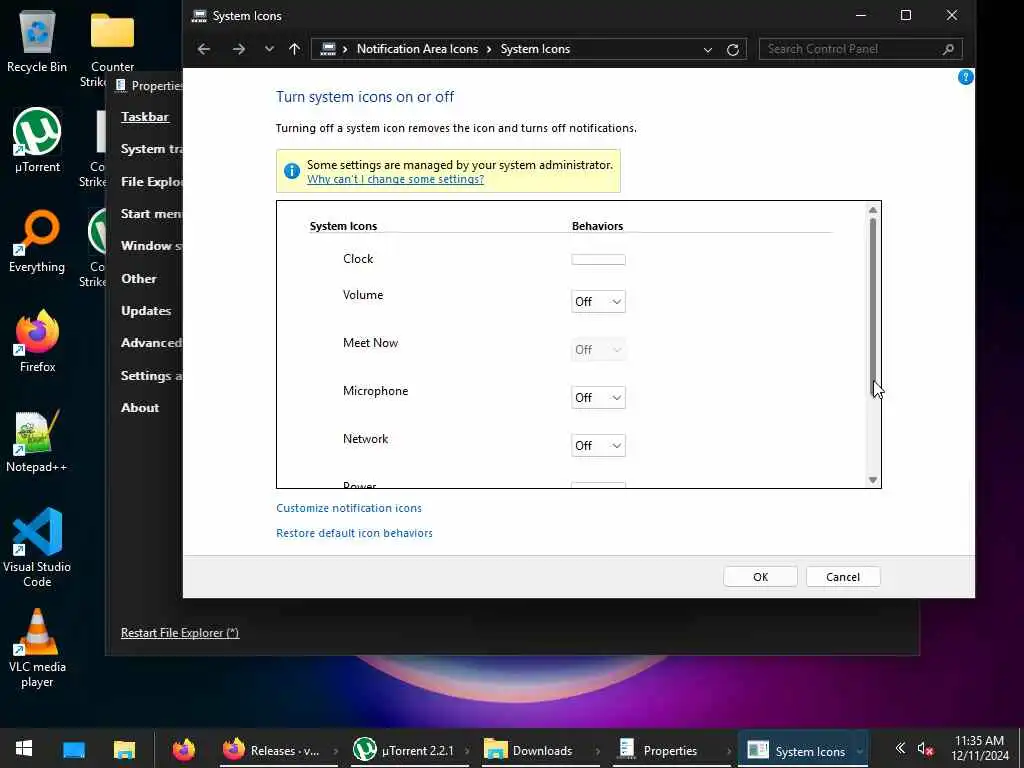Click Restore default icon behaviors

pos(354,533)
